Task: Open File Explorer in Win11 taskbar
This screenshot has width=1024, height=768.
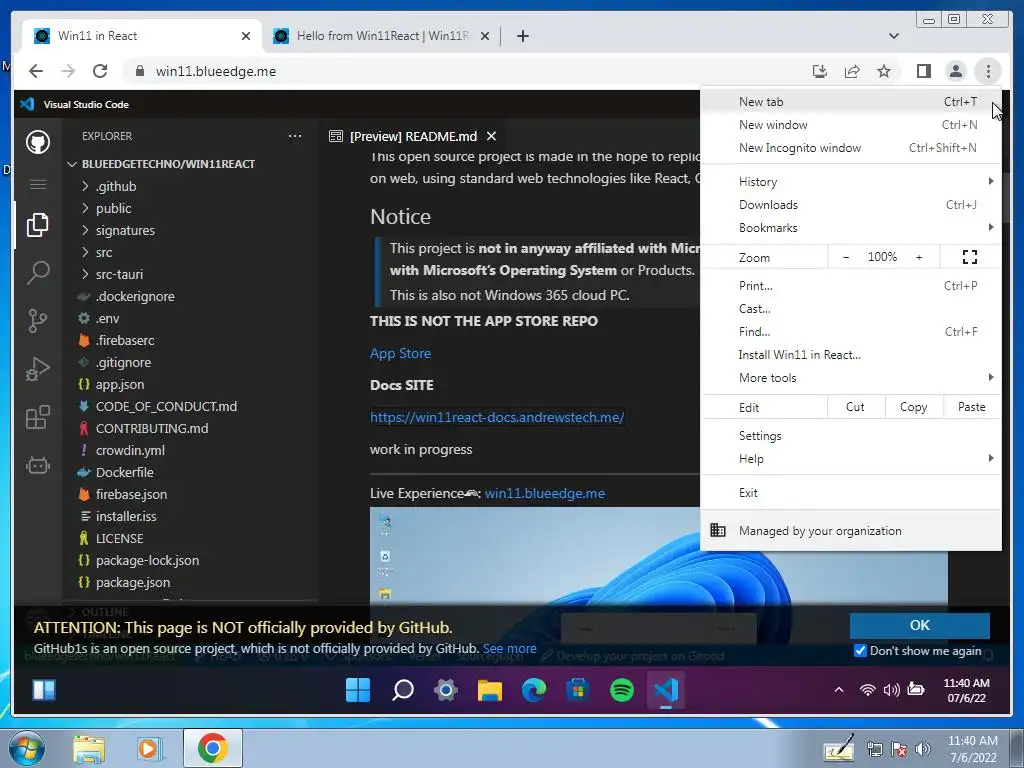Action: click(490, 690)
